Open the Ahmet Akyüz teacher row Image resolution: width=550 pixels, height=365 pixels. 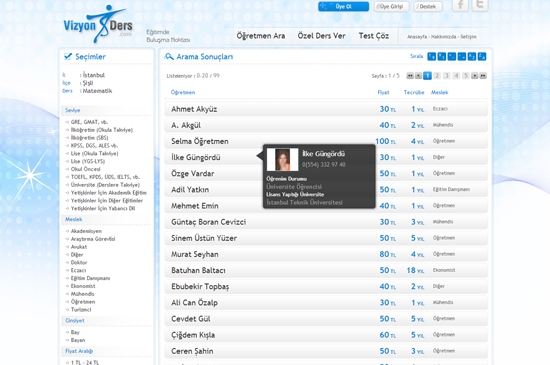(326, 109)
